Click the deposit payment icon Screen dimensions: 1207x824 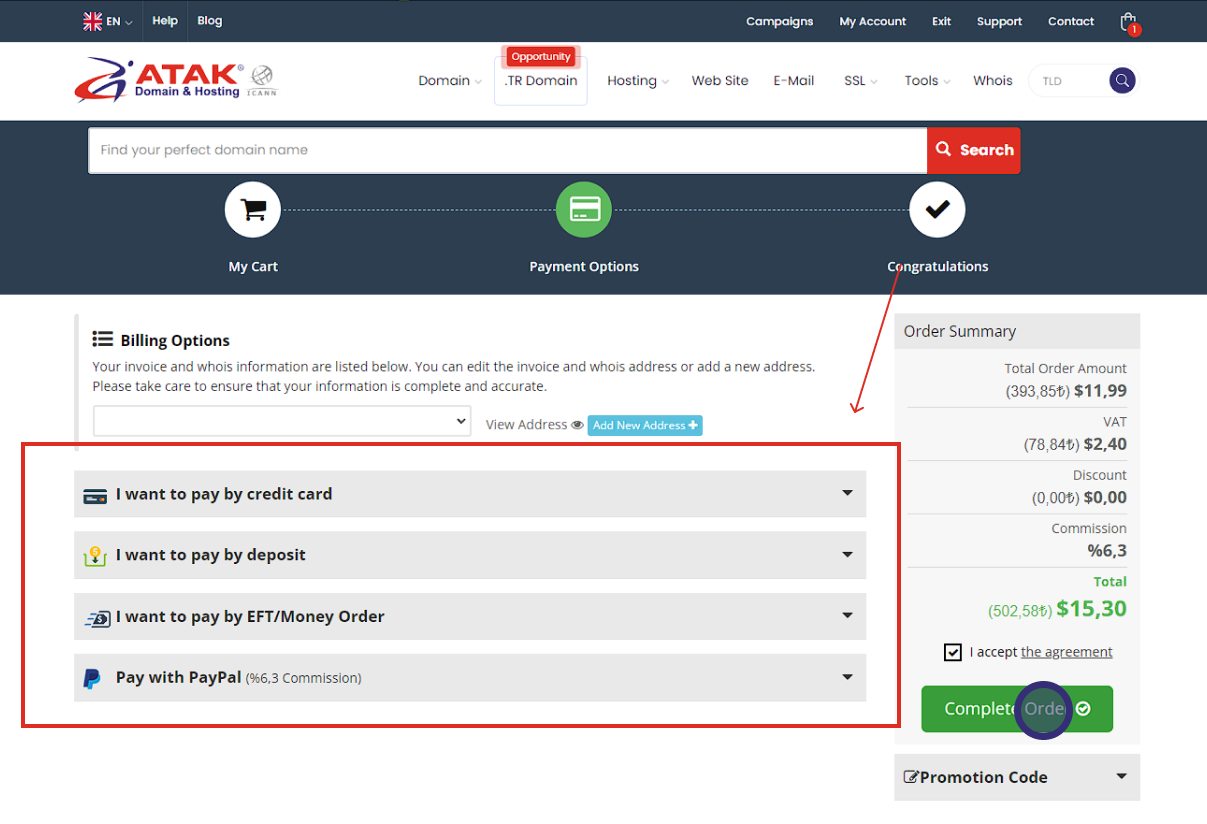coord(95,556)
